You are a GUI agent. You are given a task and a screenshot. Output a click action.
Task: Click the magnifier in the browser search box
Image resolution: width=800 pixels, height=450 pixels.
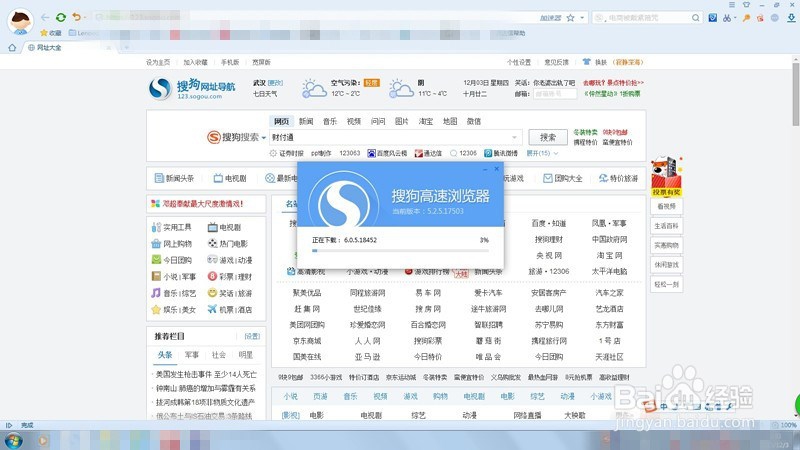coord(695,18)
